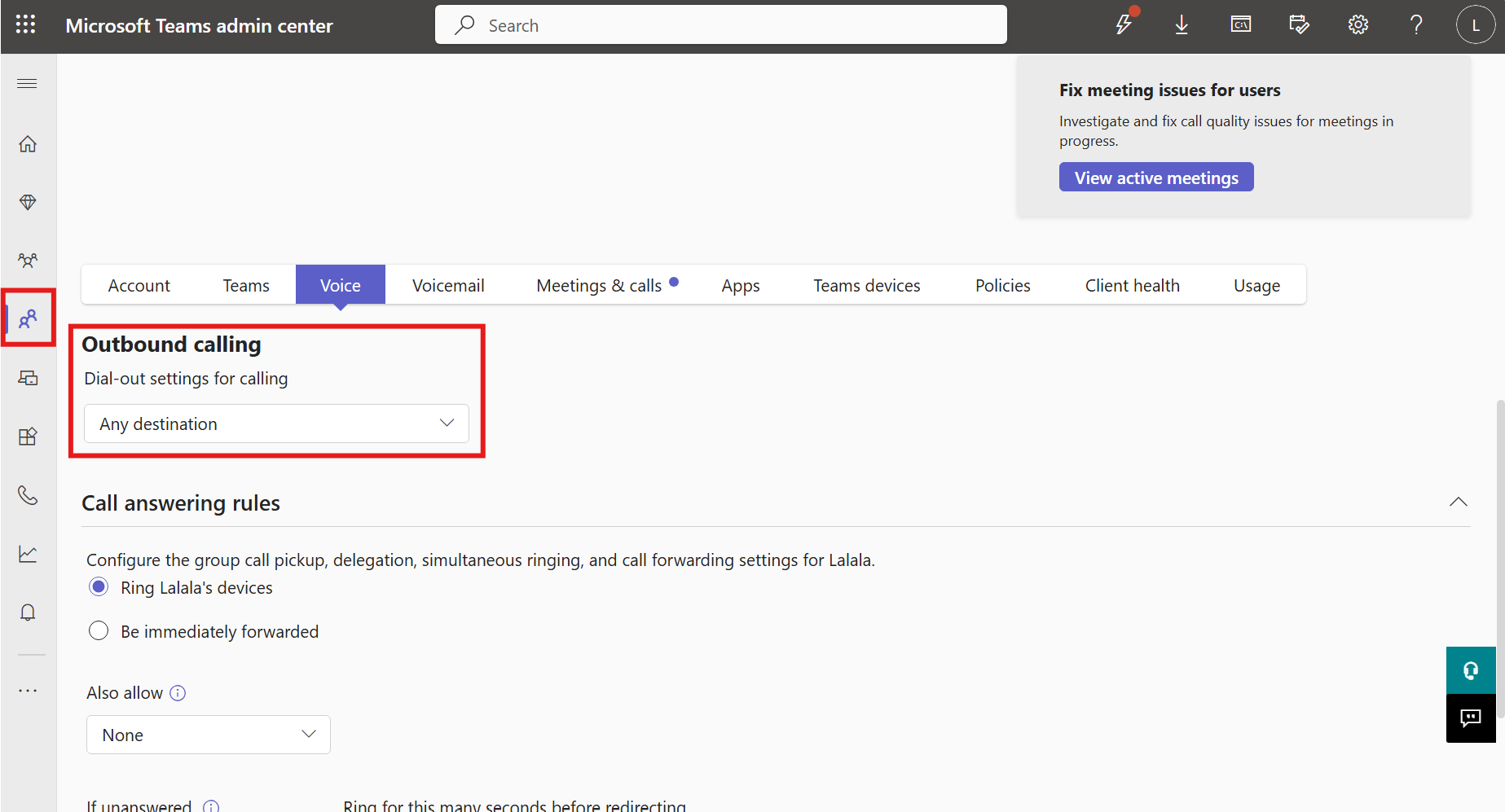Select Ring Lalala's devices option
Viewport: 1505px width, 812px height.
pyautogui.click(x=99, y=587)
